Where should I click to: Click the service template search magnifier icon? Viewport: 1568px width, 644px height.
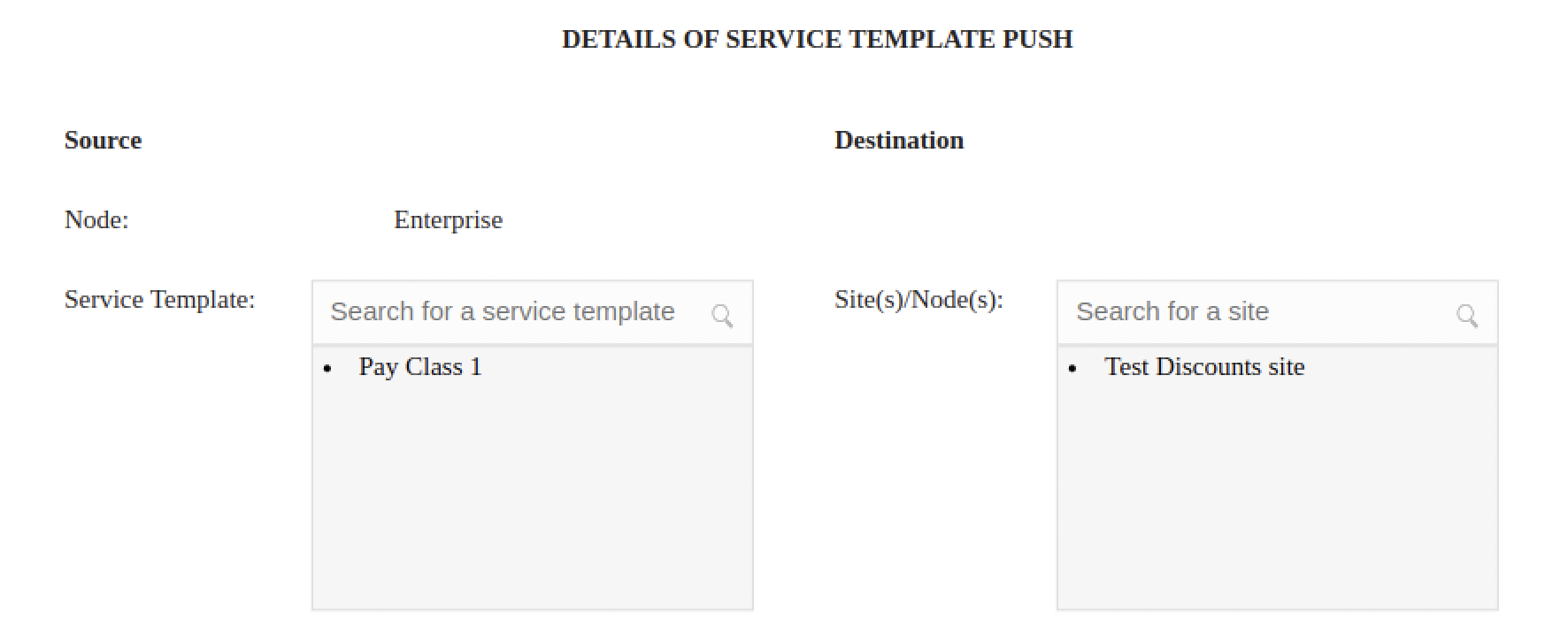click(x=722, y=315)
